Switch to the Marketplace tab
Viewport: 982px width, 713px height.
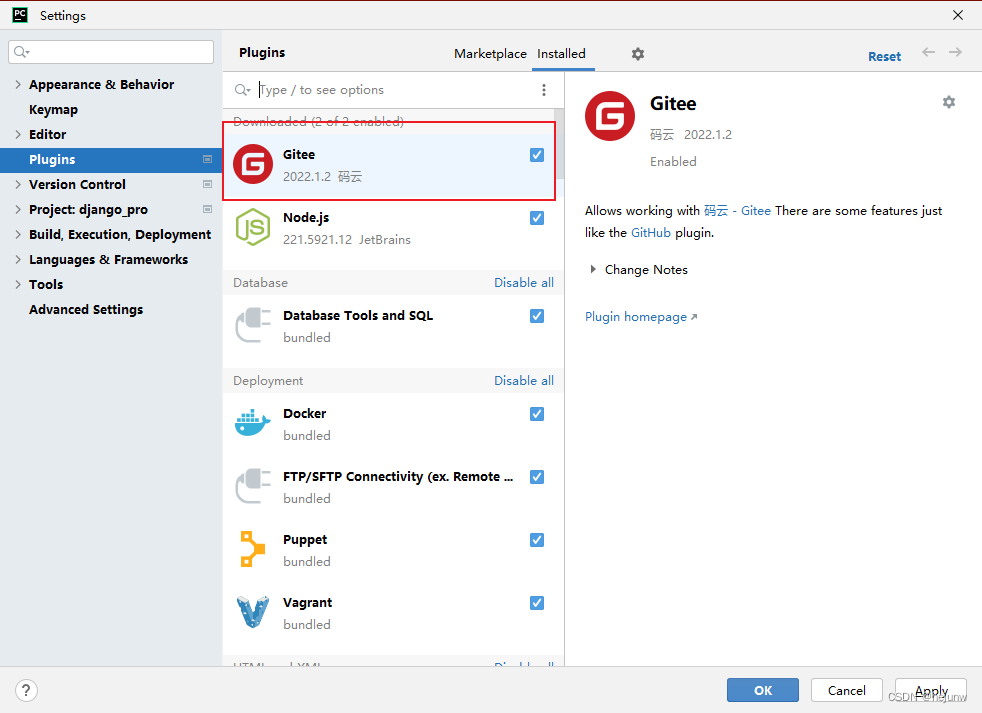coord(490,54)
